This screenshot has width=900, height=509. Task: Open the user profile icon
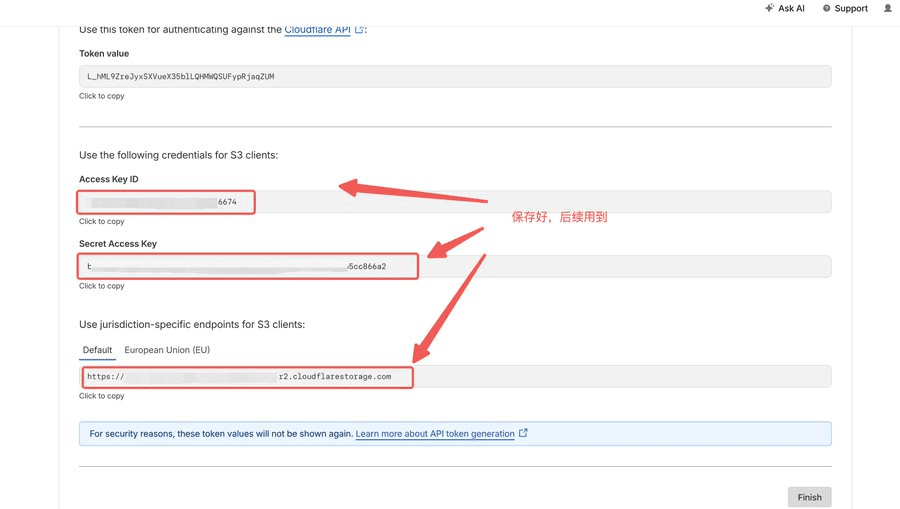(x=888, y=8)
